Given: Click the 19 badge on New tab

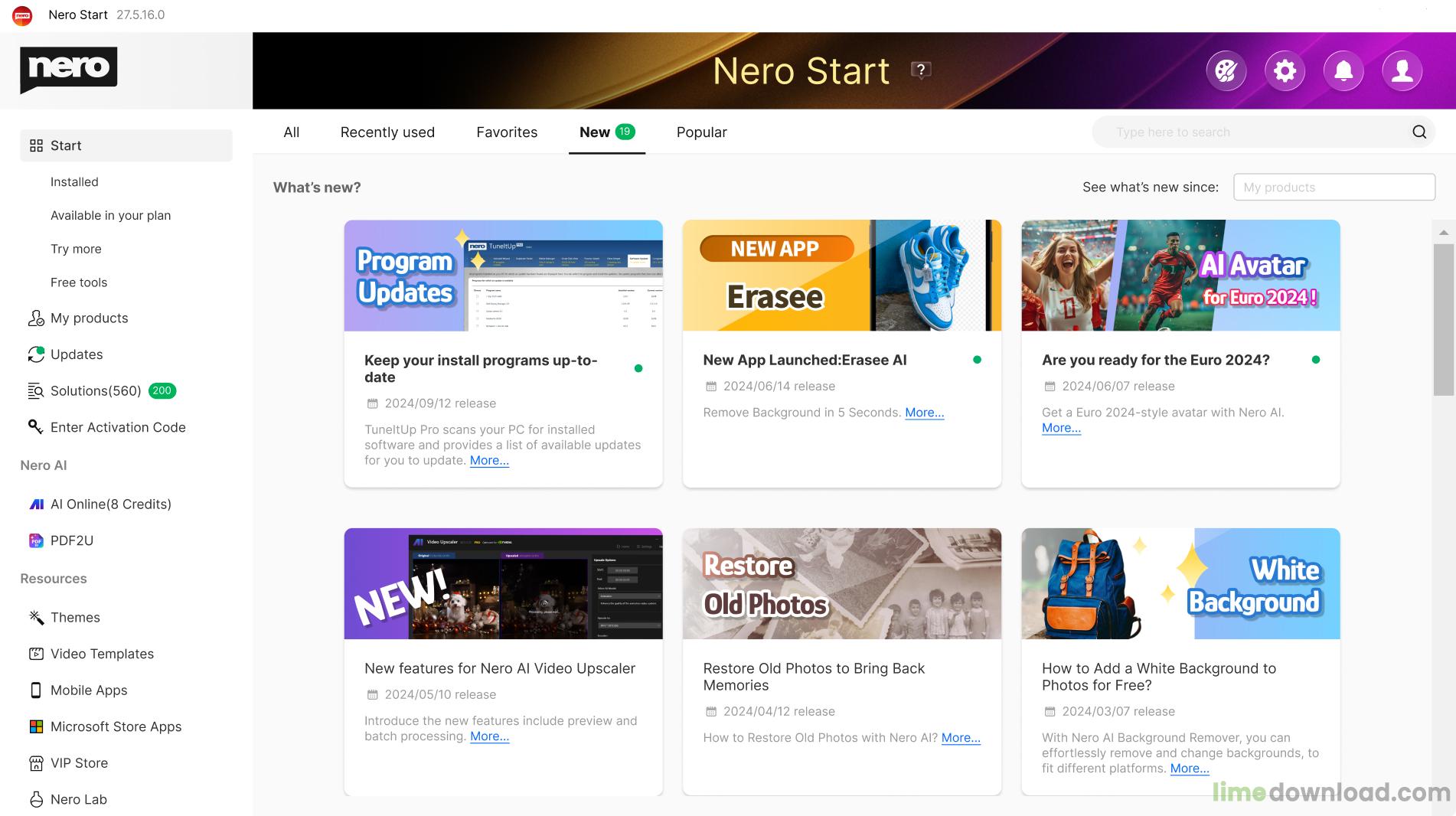Looking at the screenshot, I should [x=625, y=132].
